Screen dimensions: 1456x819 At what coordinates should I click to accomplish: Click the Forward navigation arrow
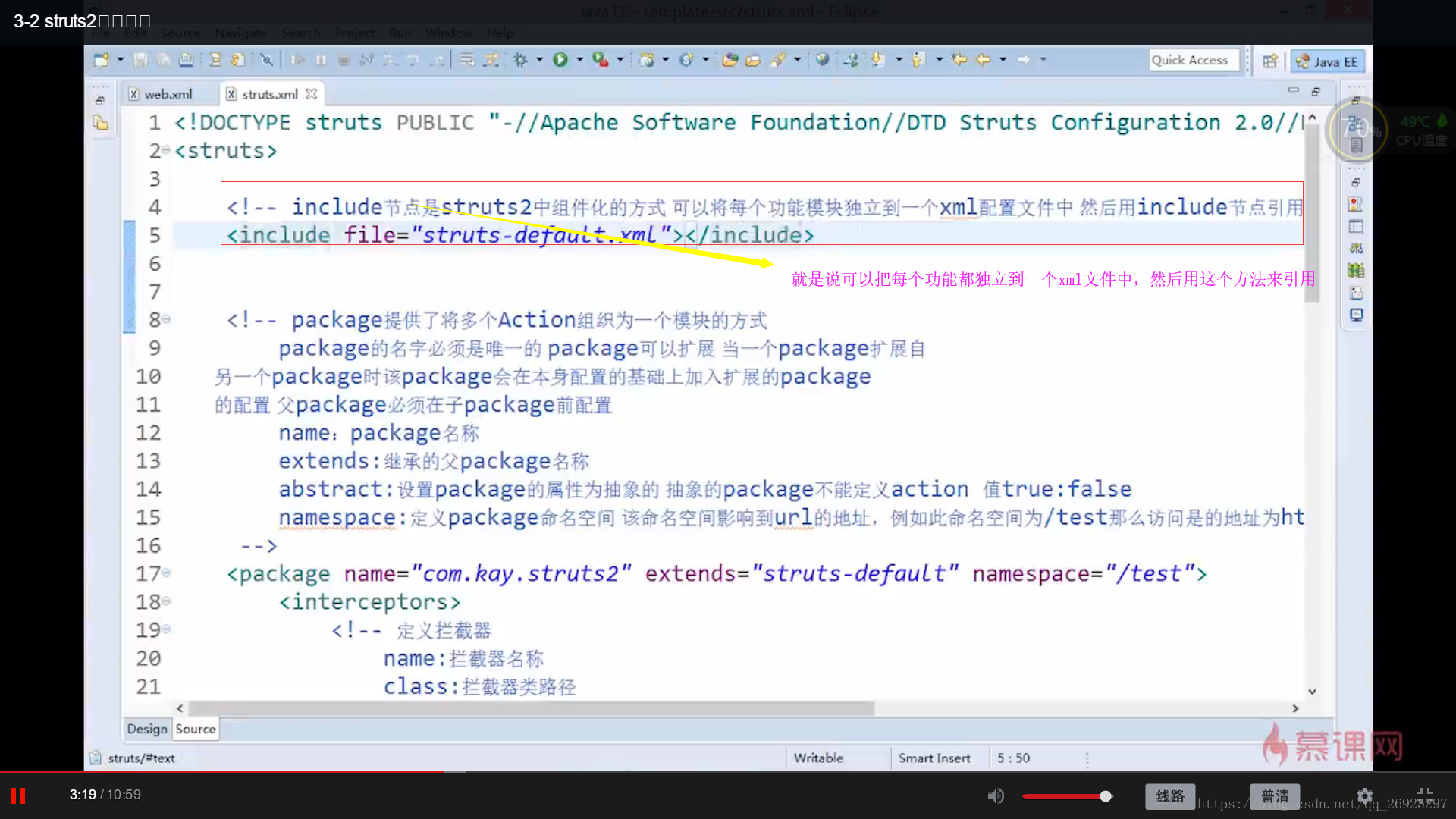pos(1024,60)
